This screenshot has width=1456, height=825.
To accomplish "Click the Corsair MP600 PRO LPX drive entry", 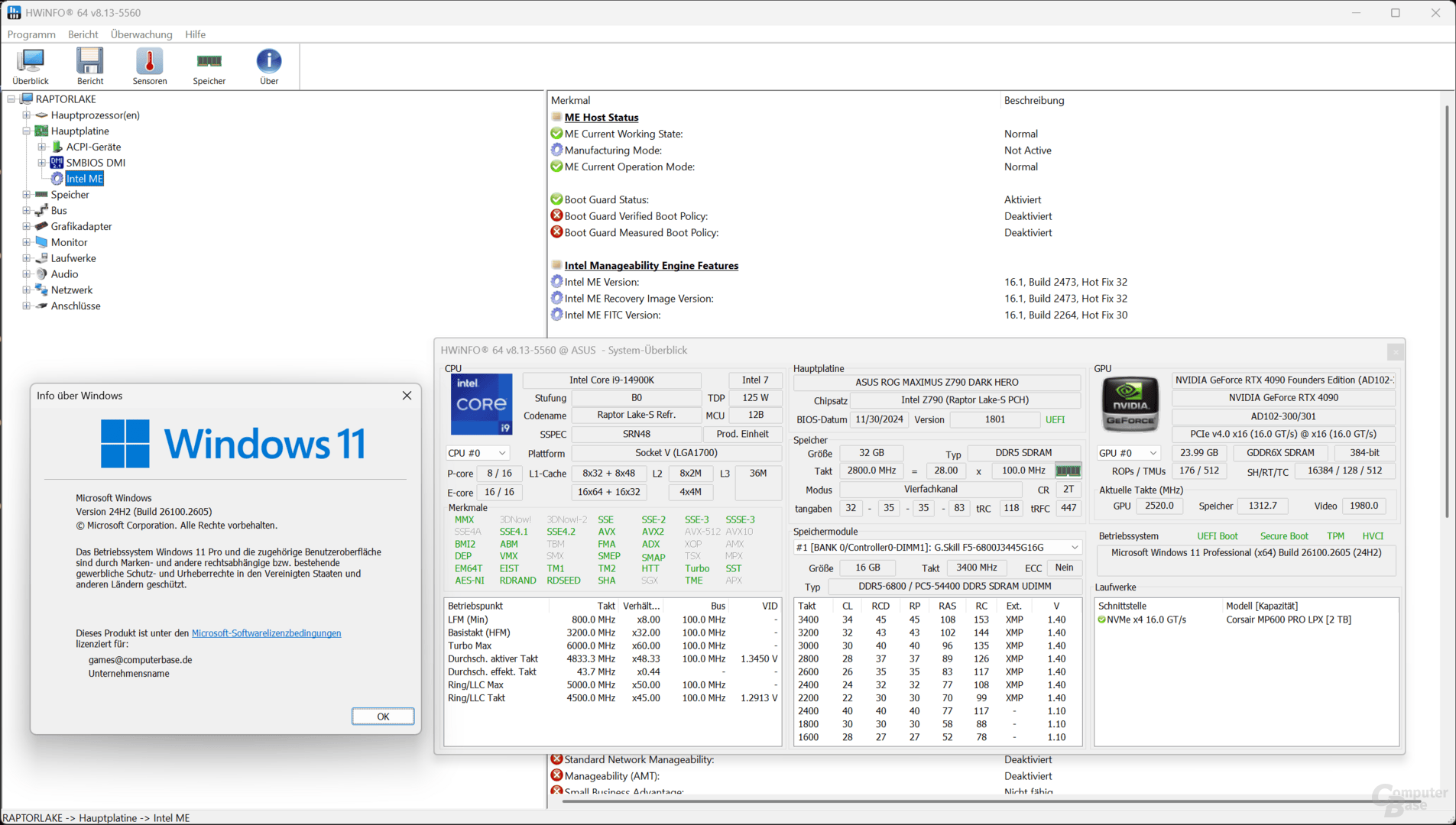I will (x=1288, y=620).
